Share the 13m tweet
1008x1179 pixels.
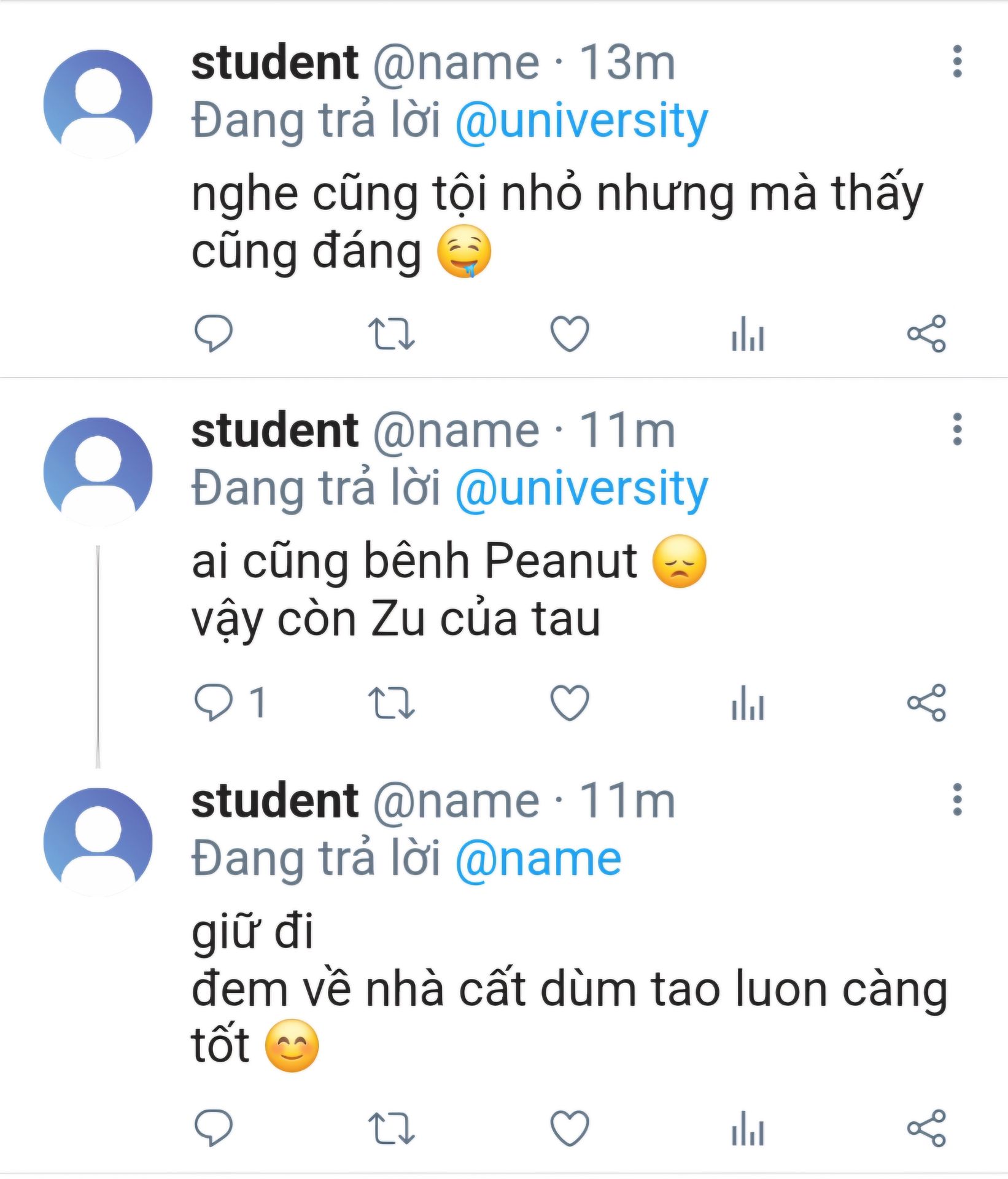pos(926,333)
